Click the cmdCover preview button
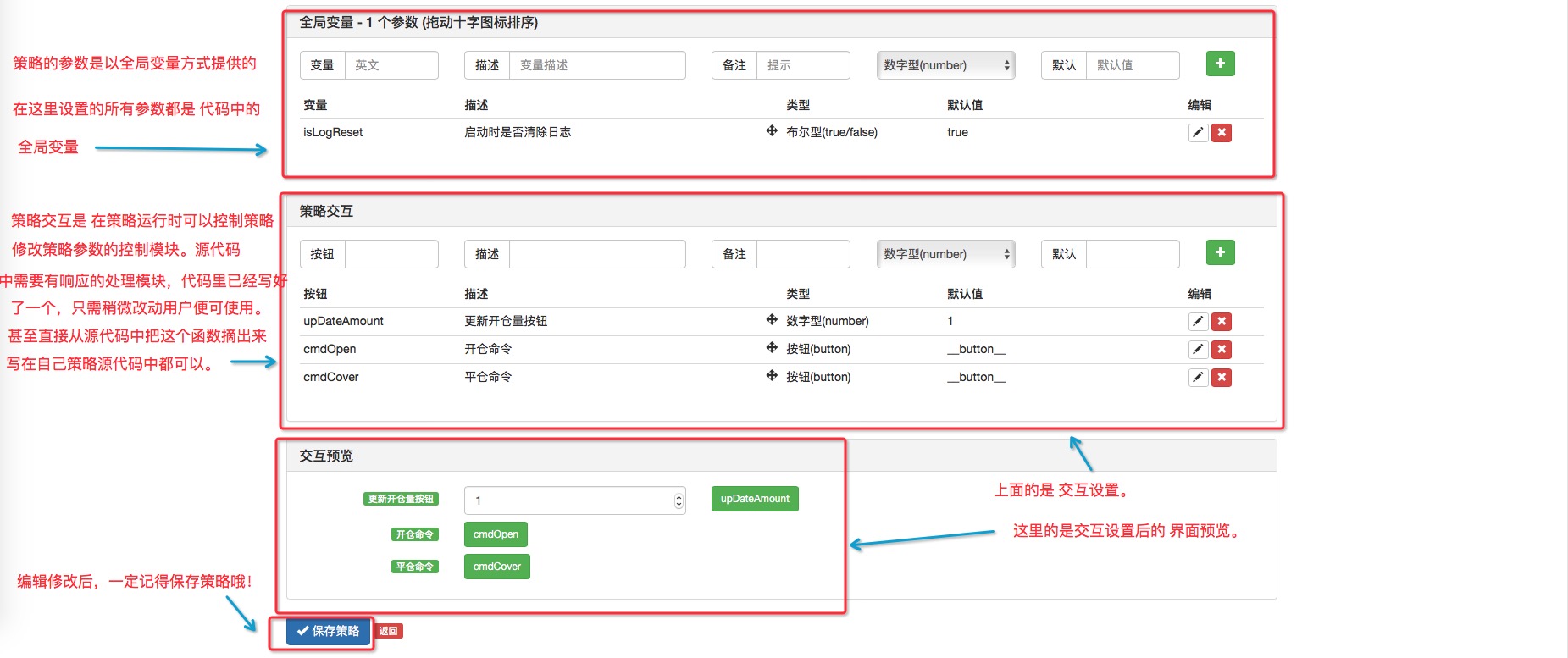Image resolution: width=1568 pixels, height=658 pixels. [x=497, y=567]
